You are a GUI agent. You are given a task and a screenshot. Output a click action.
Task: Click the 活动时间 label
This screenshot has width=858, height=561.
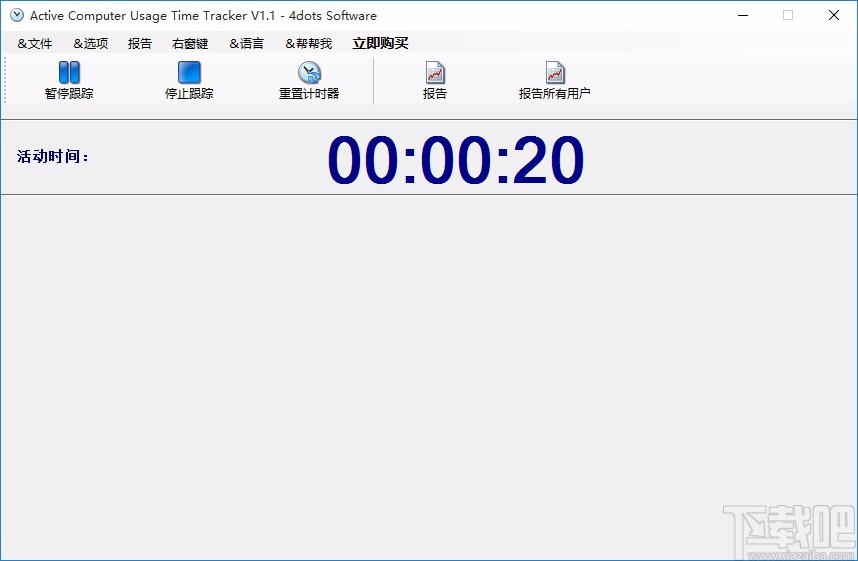click(53, 157)
